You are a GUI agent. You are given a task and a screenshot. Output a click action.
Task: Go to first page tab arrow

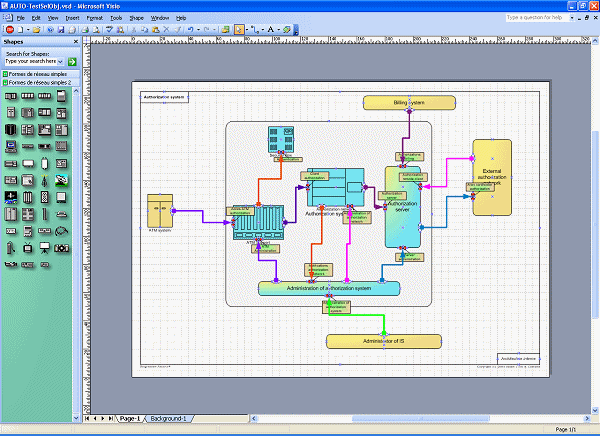[x=87, y=419]
